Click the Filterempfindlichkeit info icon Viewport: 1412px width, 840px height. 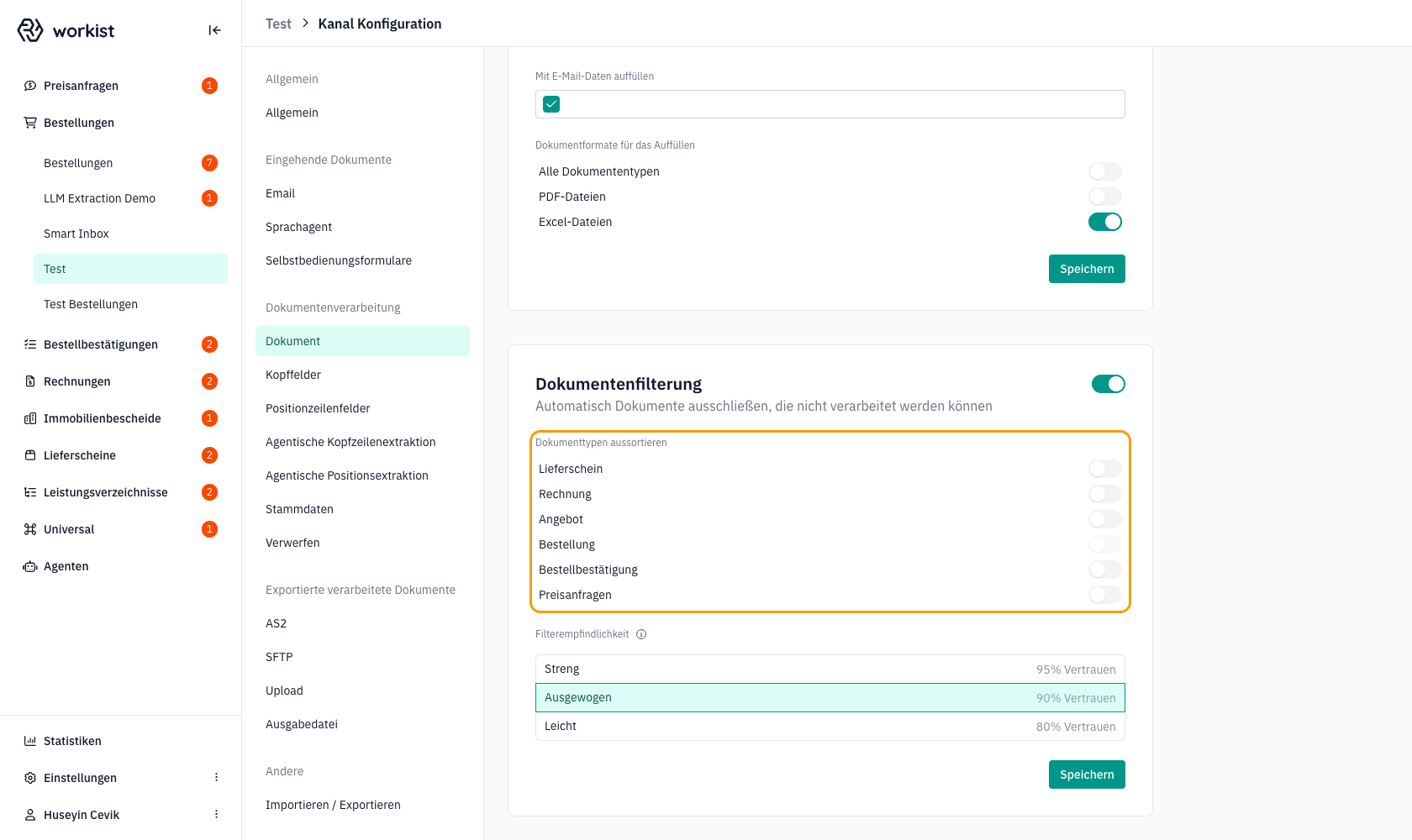[x=641, y=634]
